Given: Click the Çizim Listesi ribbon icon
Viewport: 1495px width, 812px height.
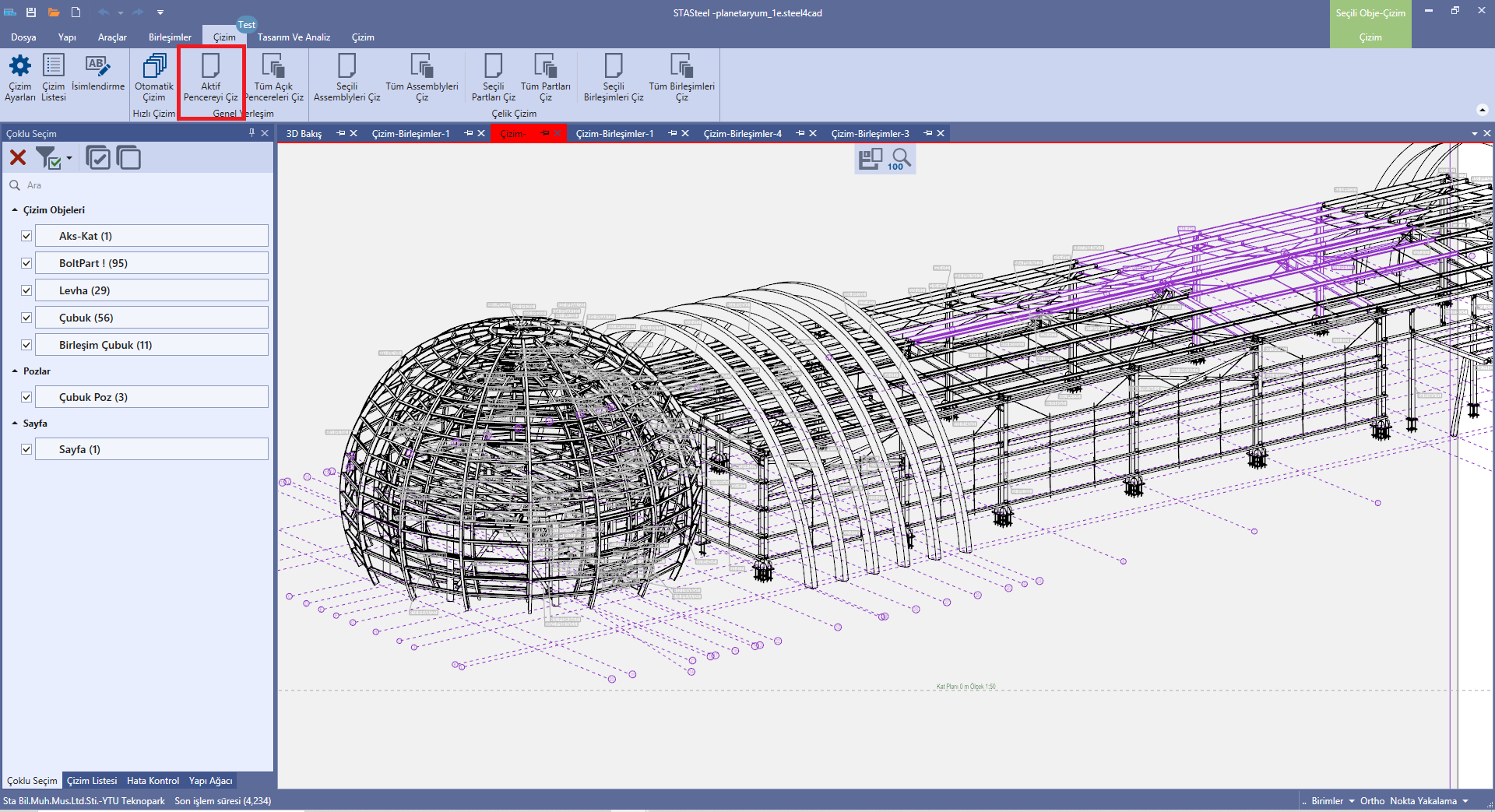Looking at the screenshot, I should click(x=54, y=68).
